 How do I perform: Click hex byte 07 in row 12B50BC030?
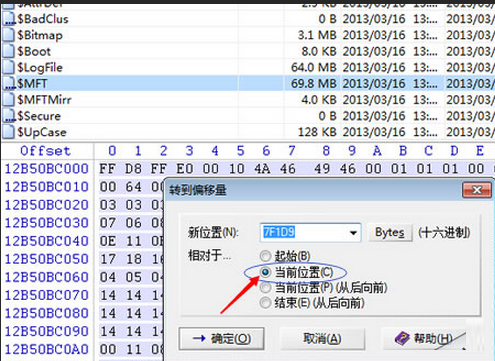coord(108,223)
